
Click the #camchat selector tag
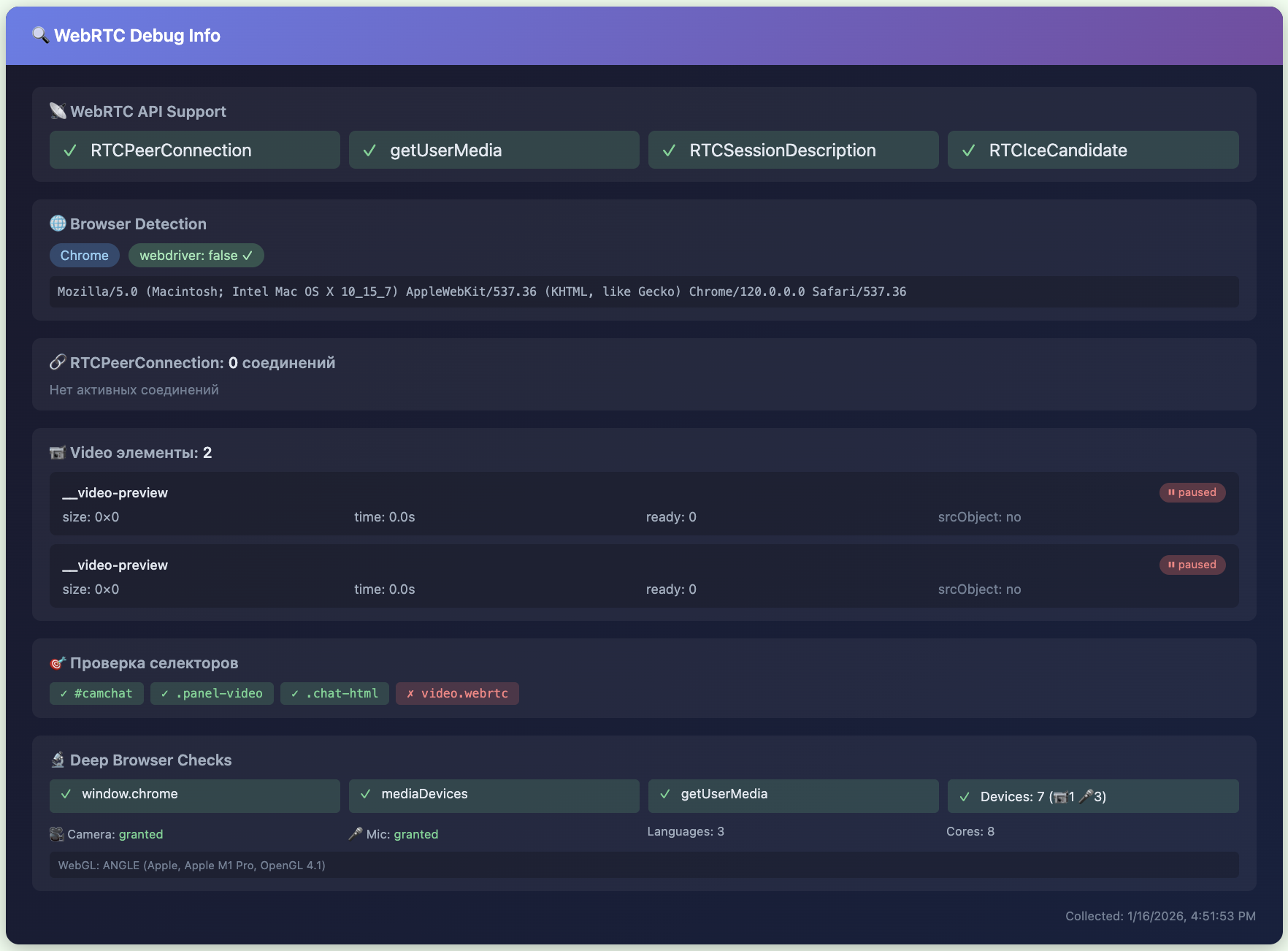pos(96,693)
